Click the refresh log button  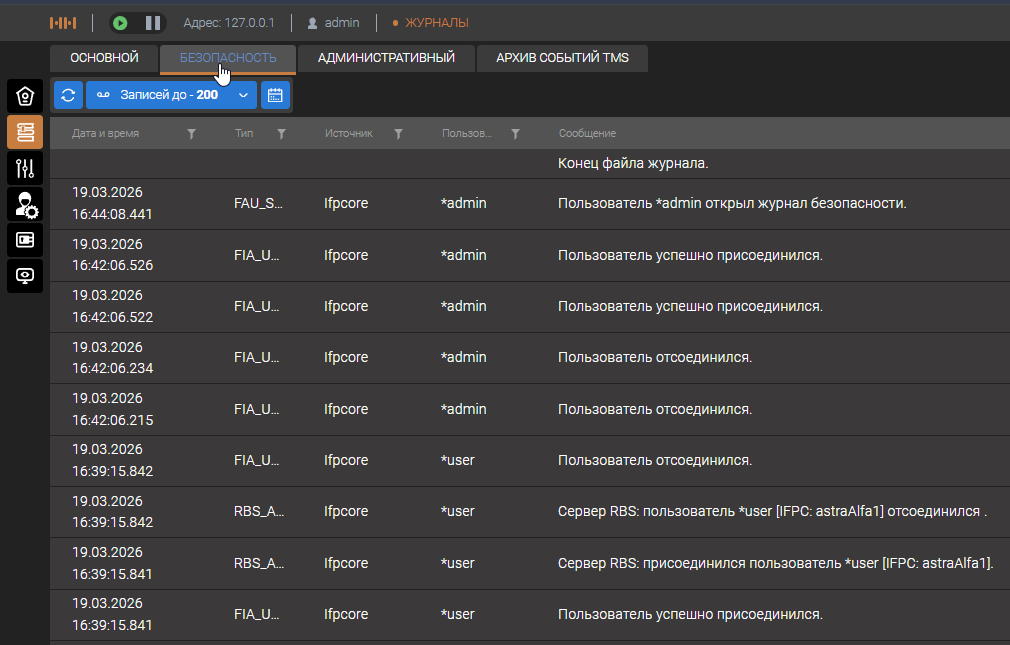(x=68, y=95)
